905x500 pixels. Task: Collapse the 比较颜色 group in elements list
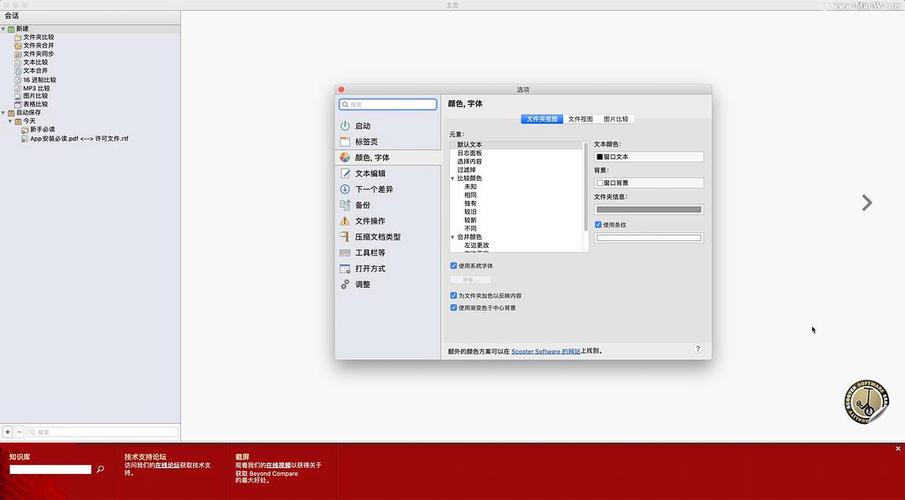tap(452, 178)
